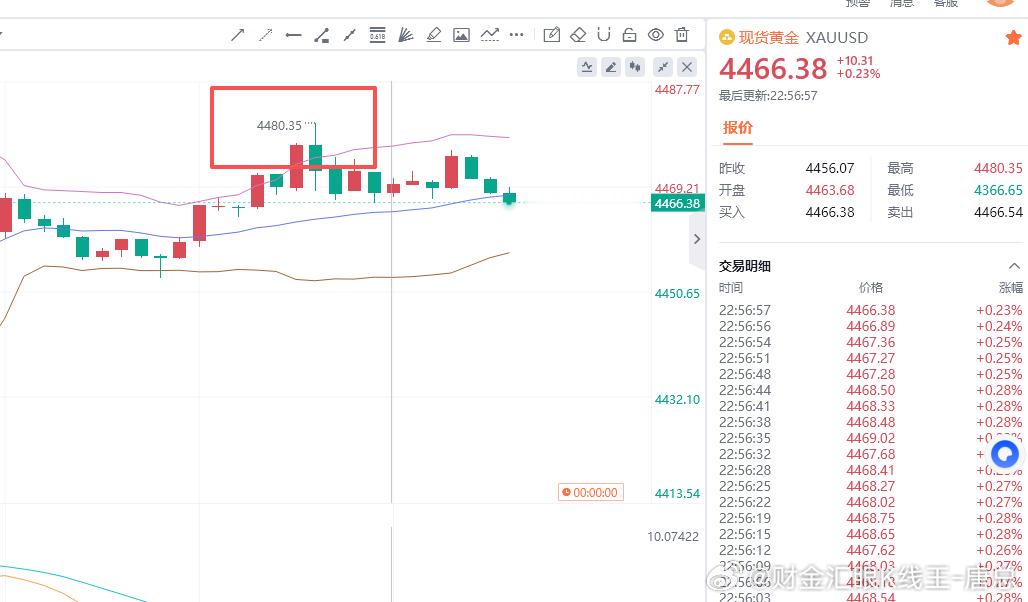Image resolution: width=1028 pixels, height=602 pixels.
Task: Select the segment with price label tool
Action: pos(321,35)
